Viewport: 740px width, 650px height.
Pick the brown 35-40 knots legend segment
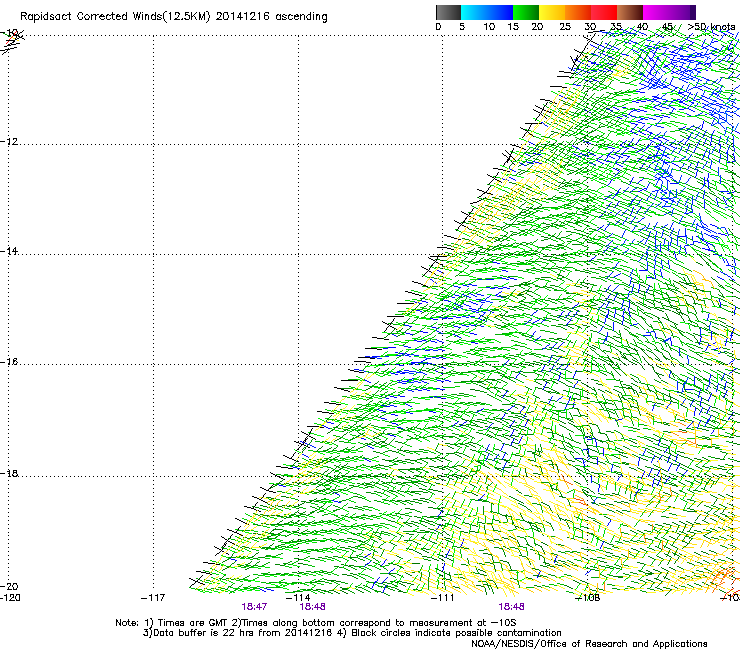pyautogui.click(x=630, y=12)
